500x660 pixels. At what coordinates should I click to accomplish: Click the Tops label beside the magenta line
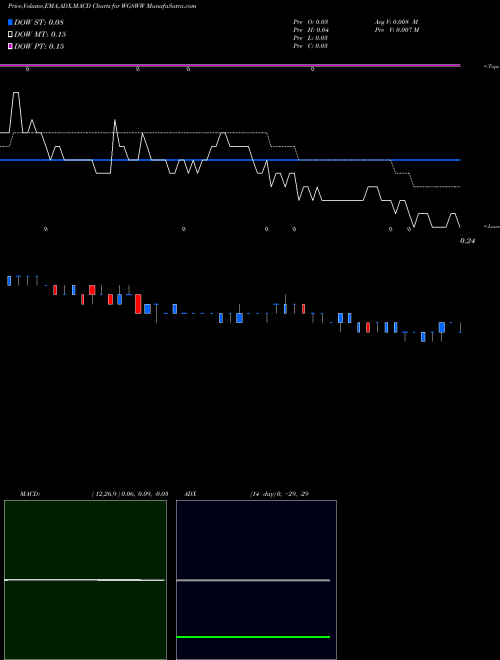pyautogui.click(x=492, y=67)
